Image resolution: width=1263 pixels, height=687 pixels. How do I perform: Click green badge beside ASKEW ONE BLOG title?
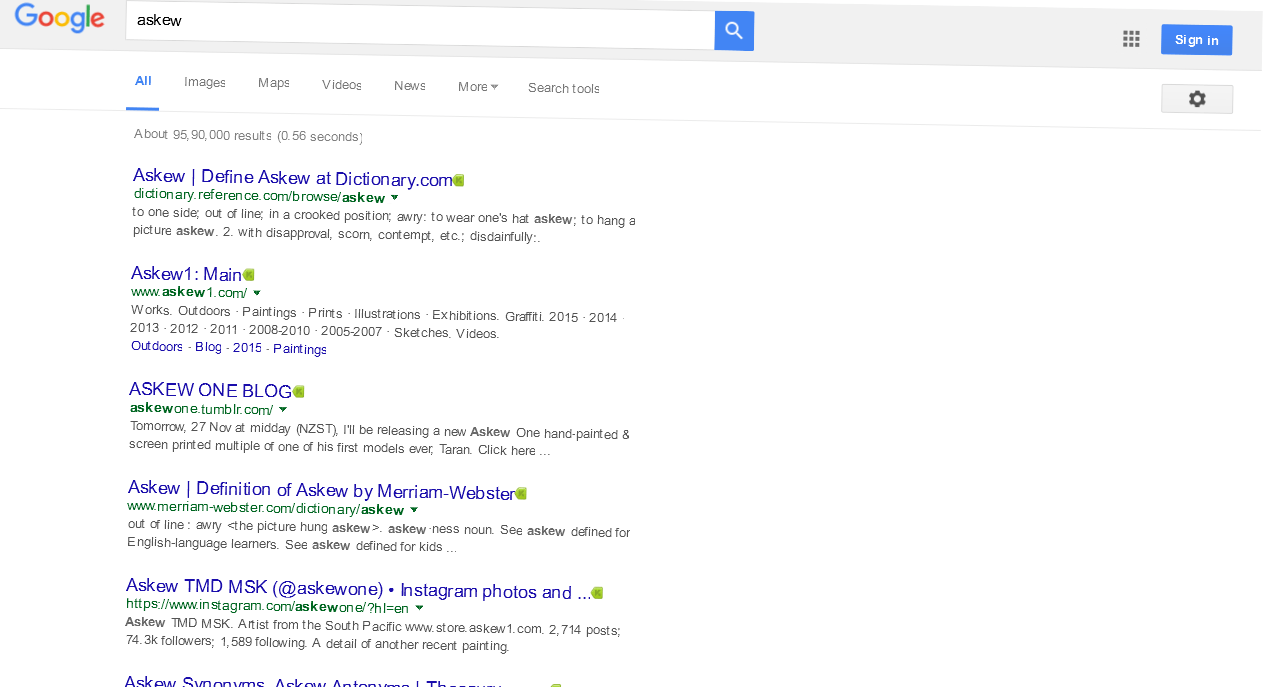click(298, 391)
